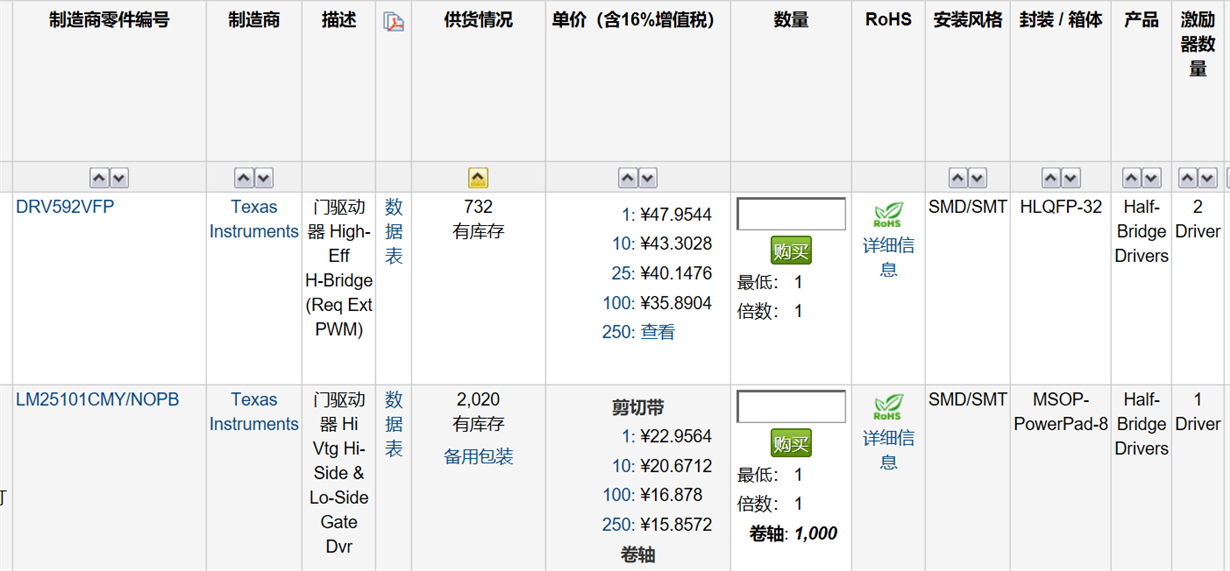The width and height of the screenshot is (1230, 571).
Task: Focus quantity input for LM25101CMY/NOPB
Action: tap(791, 407)
